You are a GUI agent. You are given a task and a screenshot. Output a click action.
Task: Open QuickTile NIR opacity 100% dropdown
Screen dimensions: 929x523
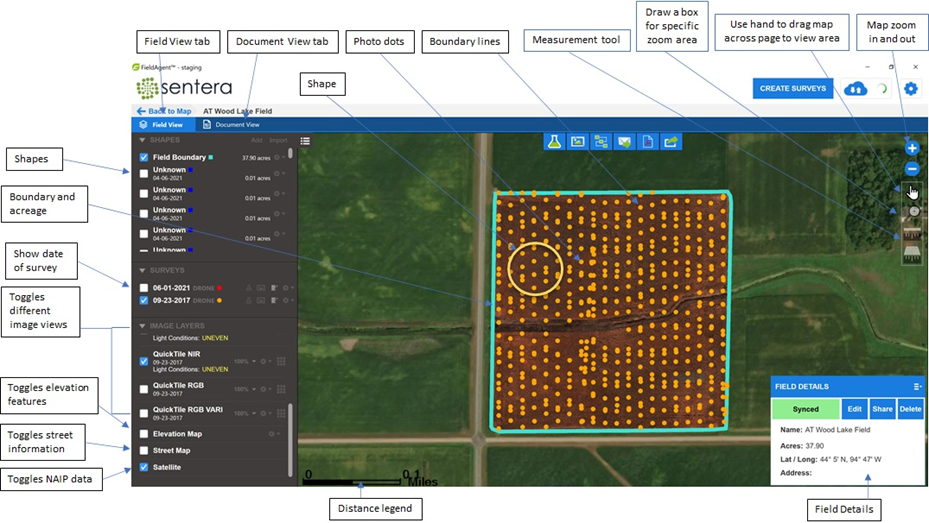point(243,361)
